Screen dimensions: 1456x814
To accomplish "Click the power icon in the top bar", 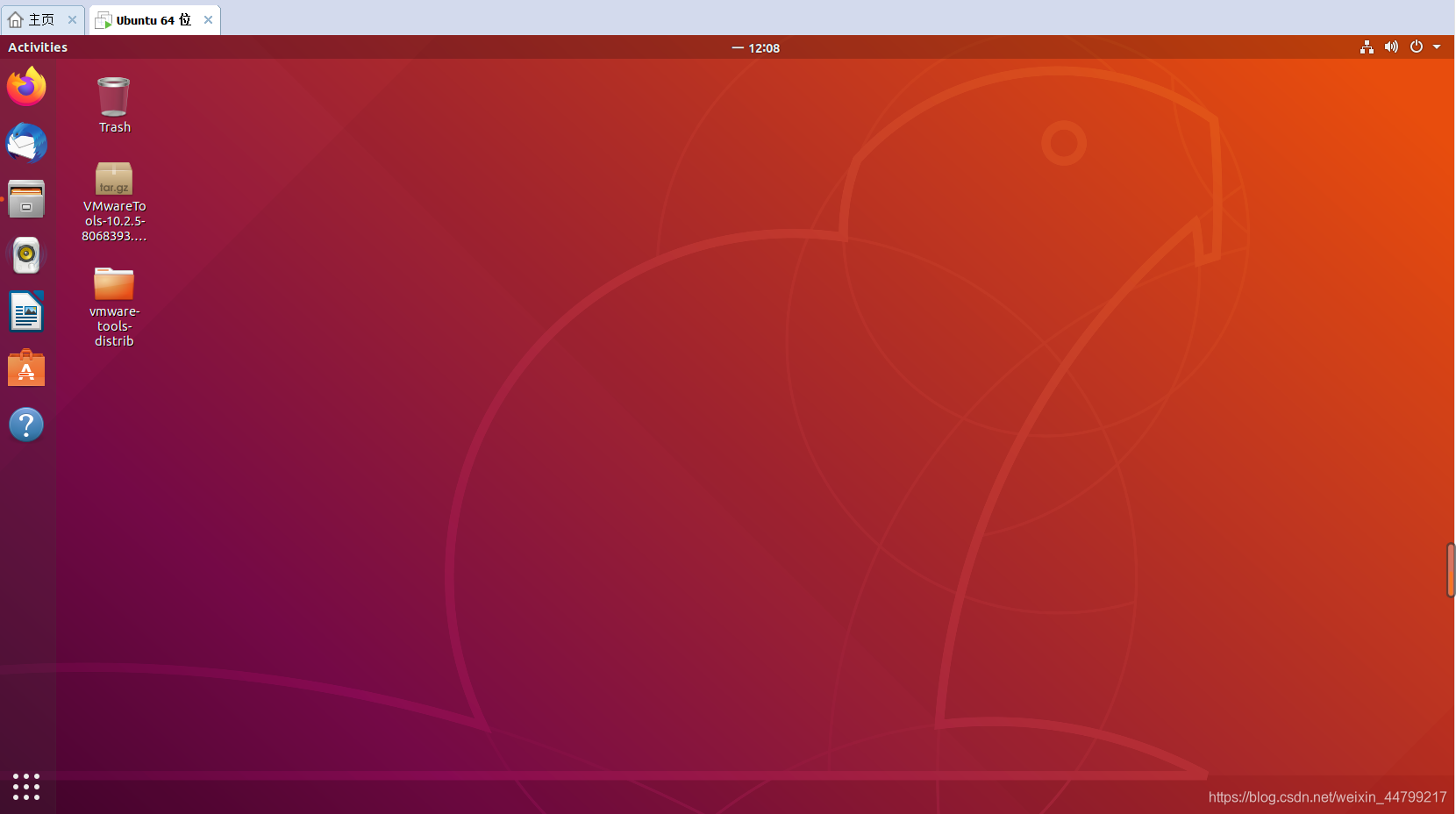I will [x=1416, y=47].
